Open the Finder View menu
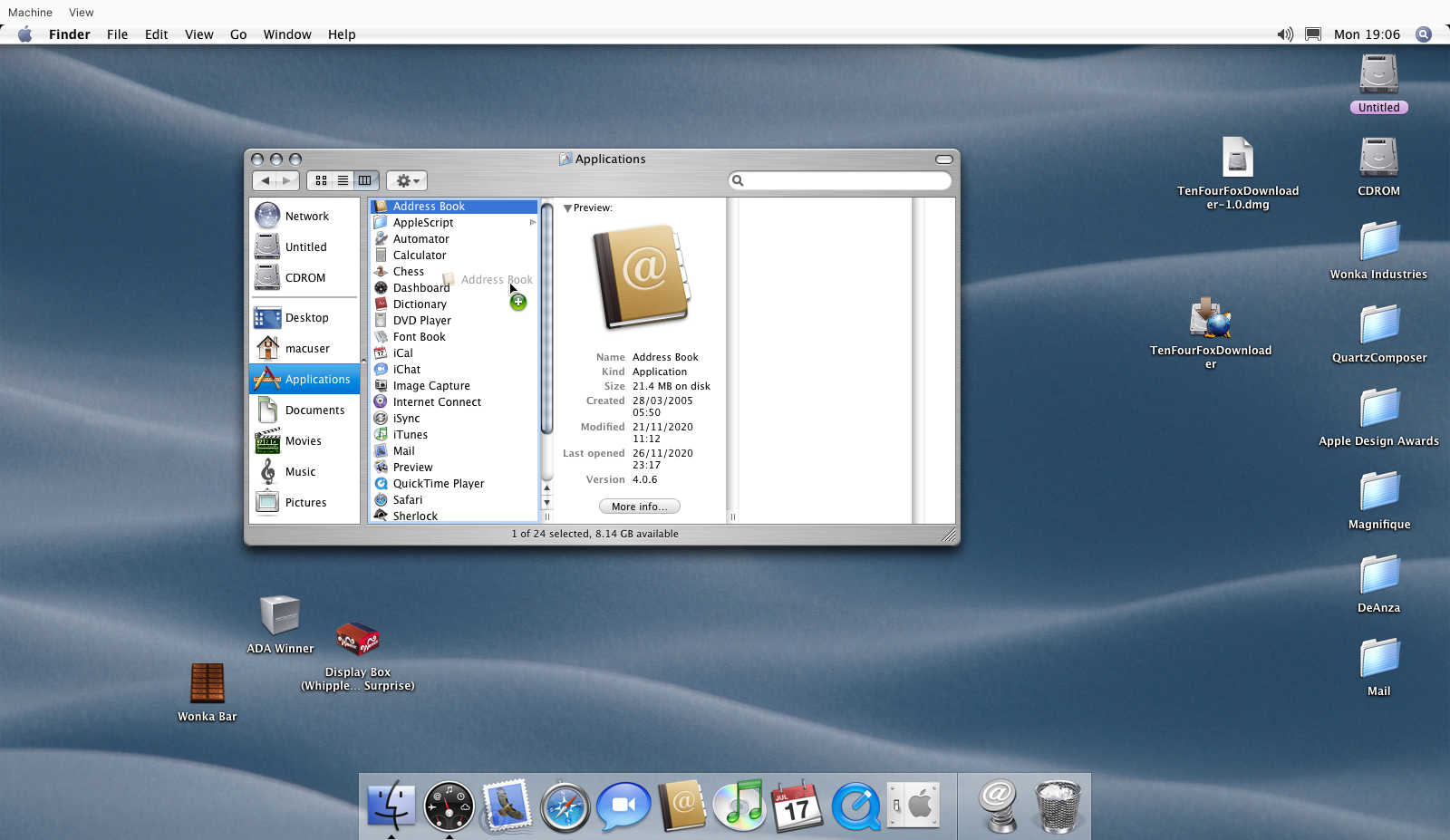This screenshot has width=1450, height=840. coord(199,34)
